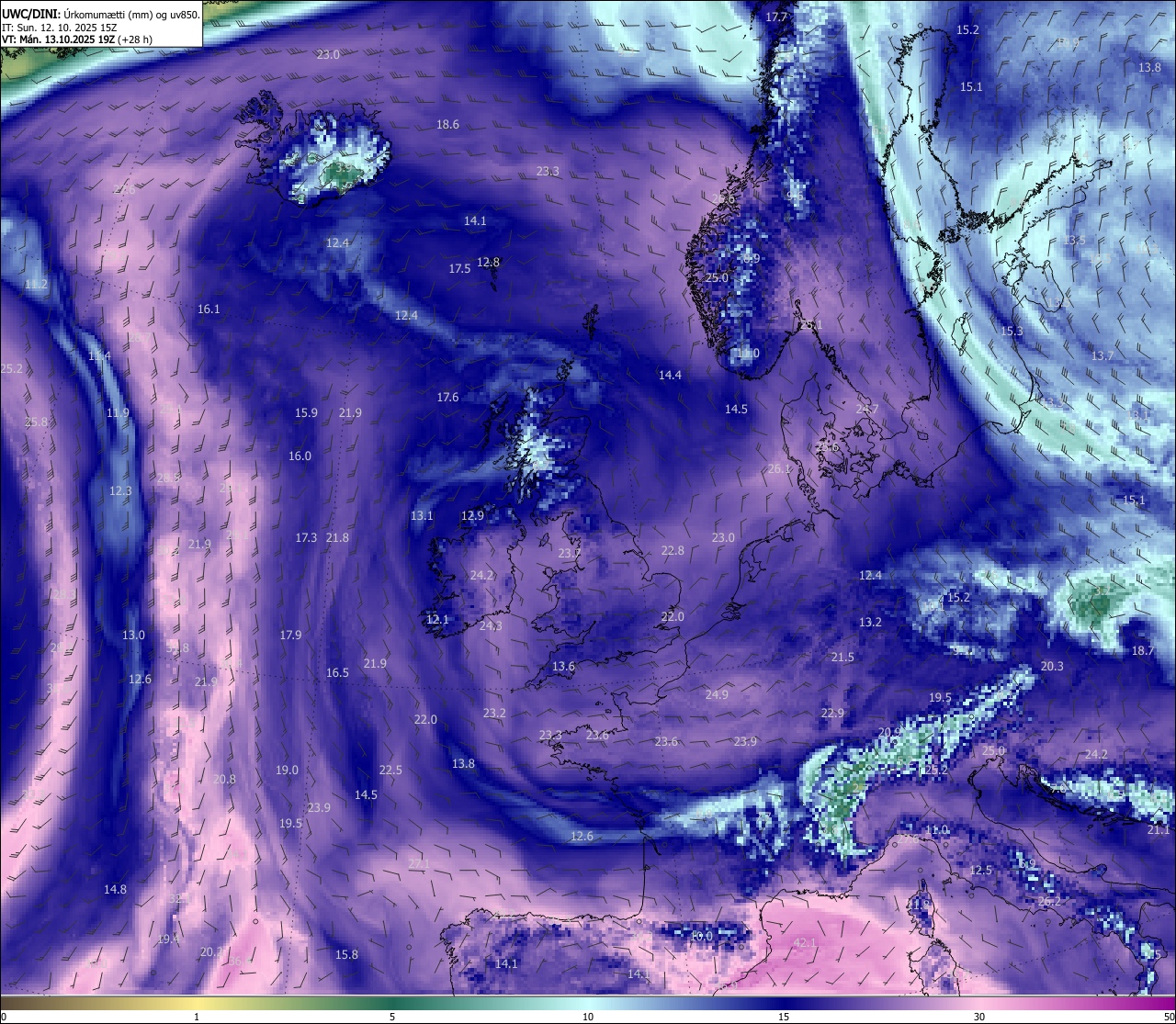Click the '10' tick label on the color scale
Viewport: 1176px width, 1024px height.
[588, 1017]
